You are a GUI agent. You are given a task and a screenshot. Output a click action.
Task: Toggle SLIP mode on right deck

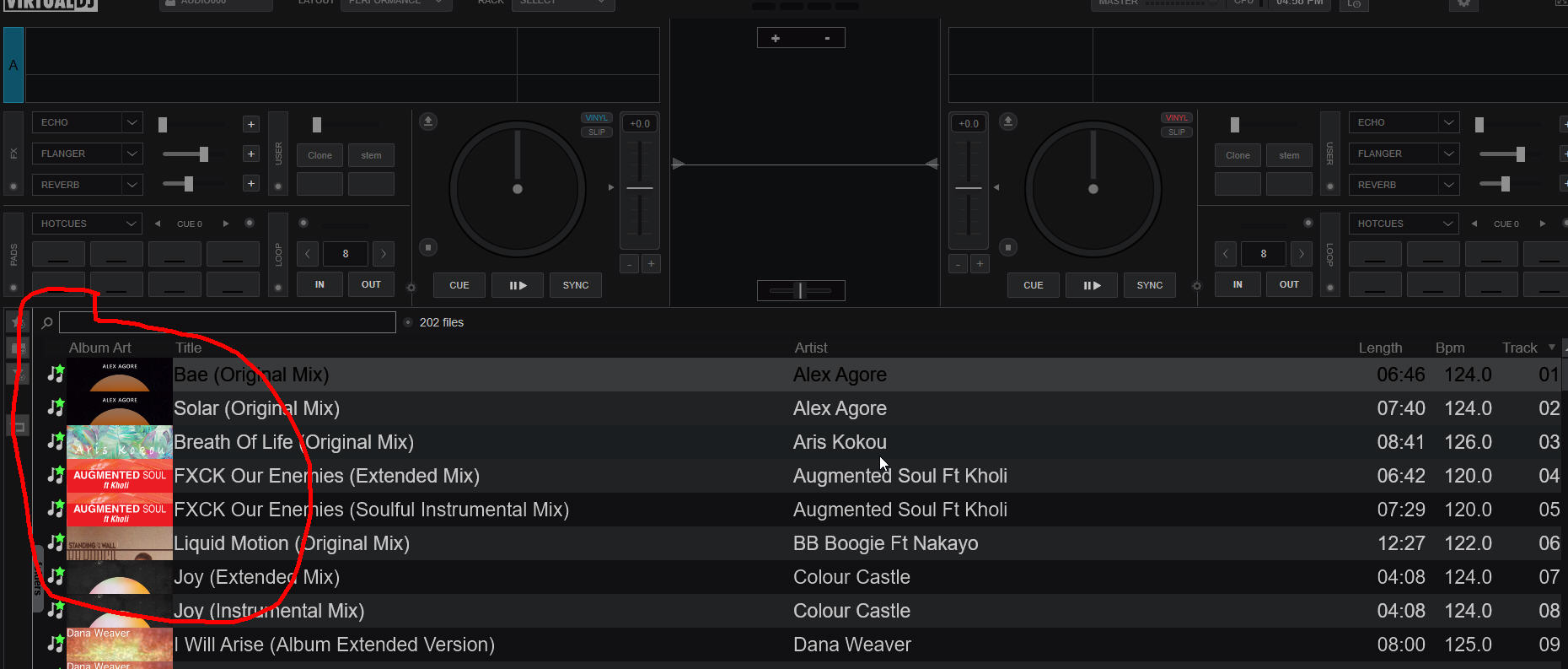tap(1177, 132)
